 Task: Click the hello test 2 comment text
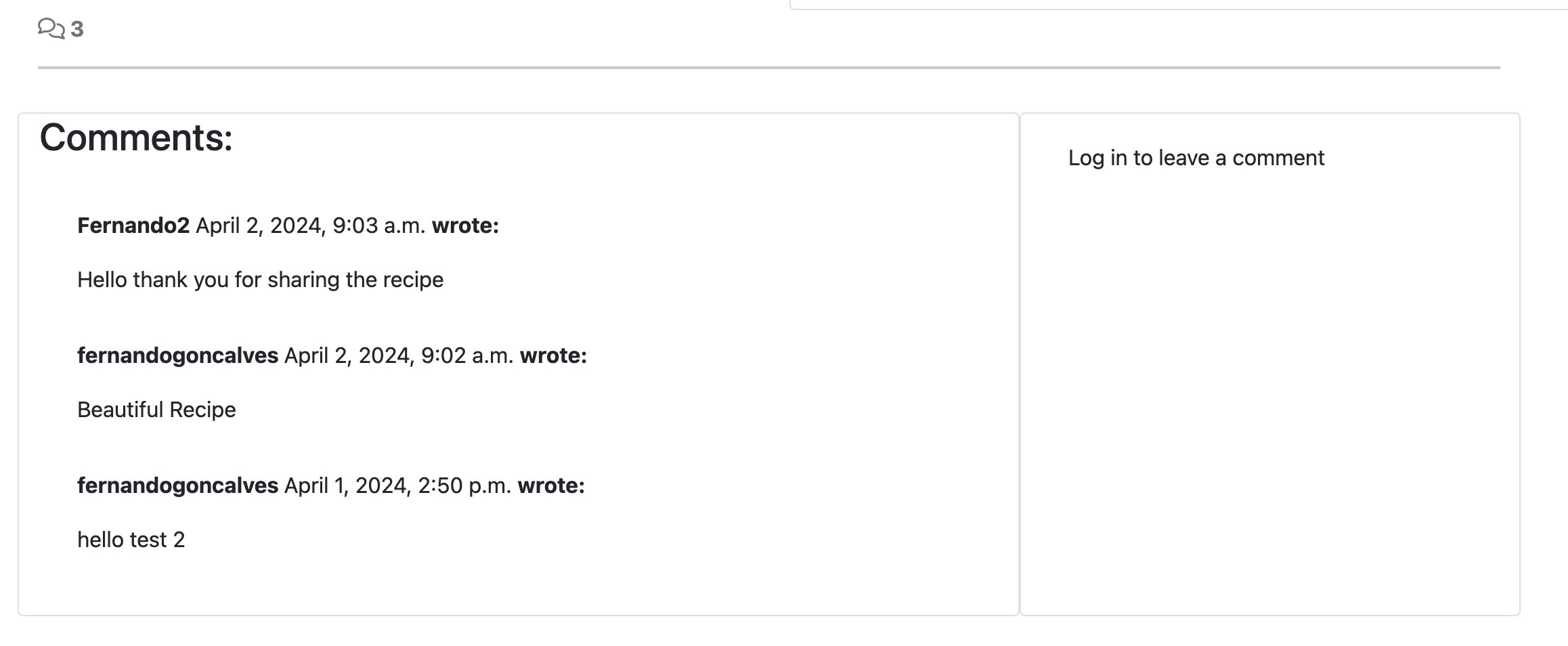(x=133, y=540)
